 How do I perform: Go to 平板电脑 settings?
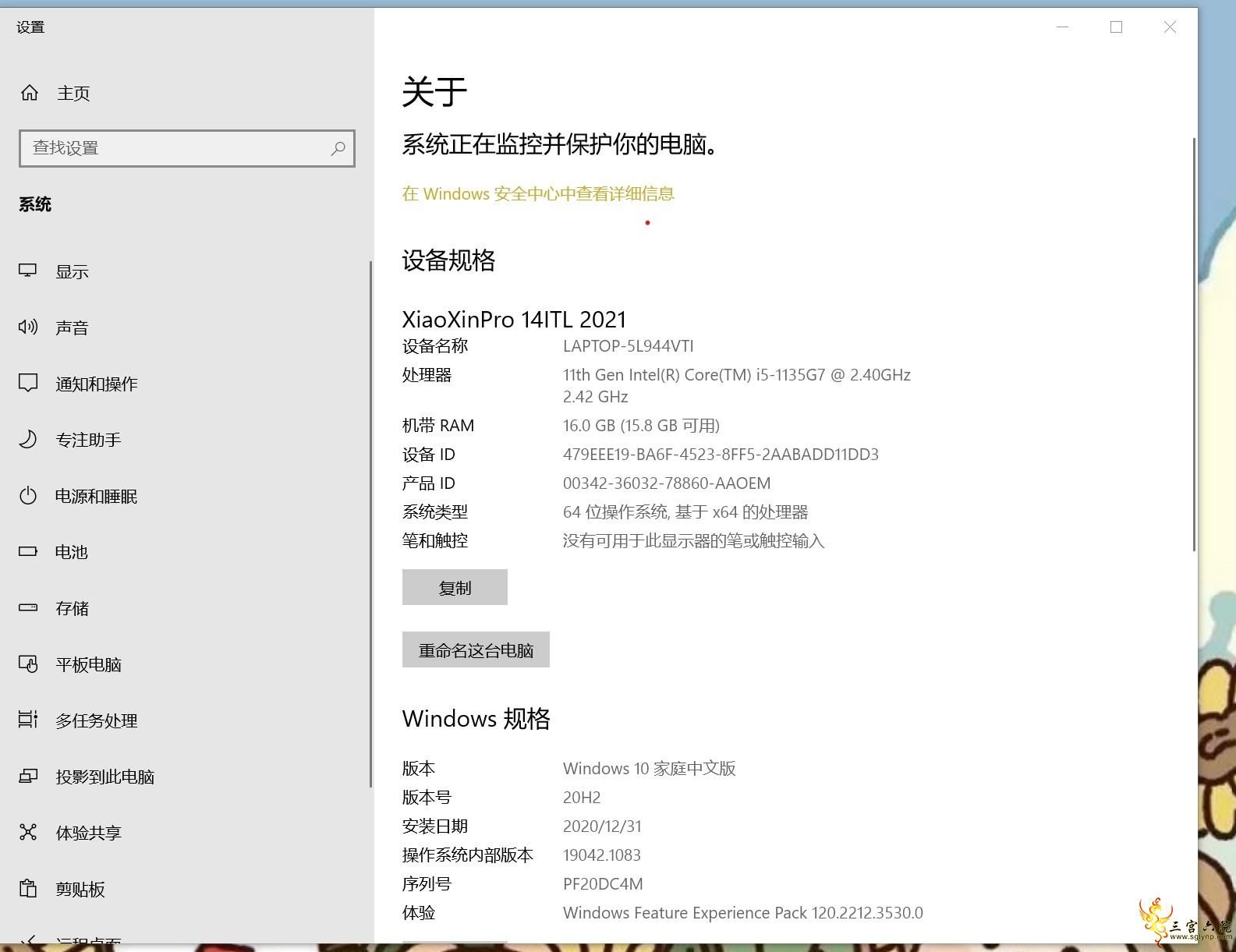click(x=186, y=664)
